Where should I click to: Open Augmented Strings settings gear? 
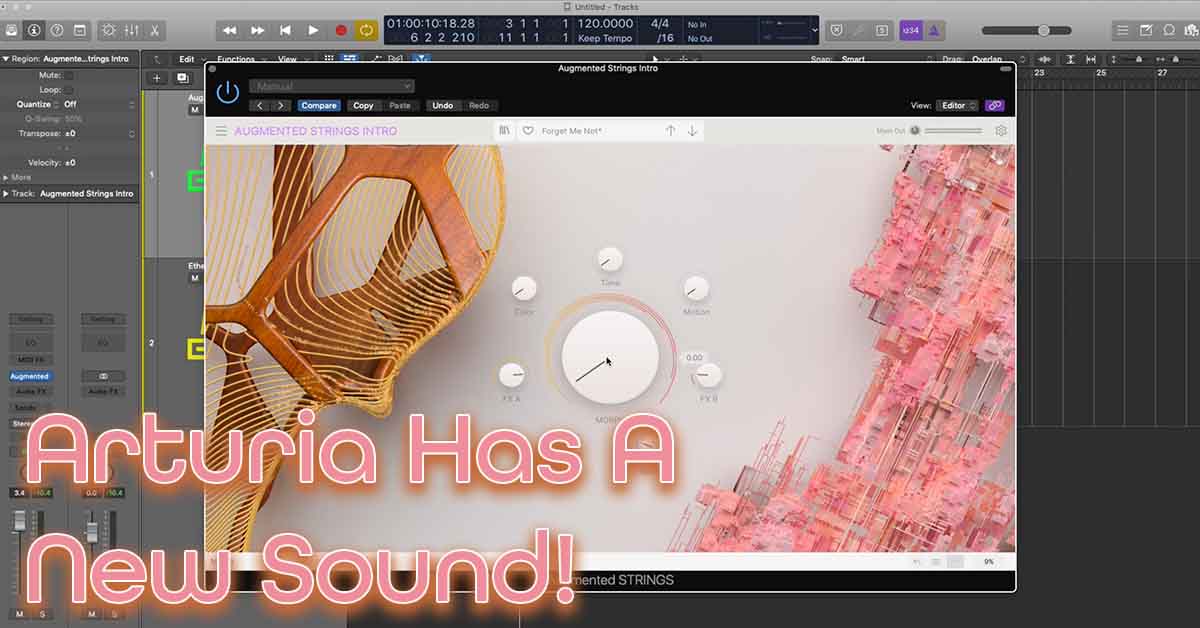tap(1001, 131)
